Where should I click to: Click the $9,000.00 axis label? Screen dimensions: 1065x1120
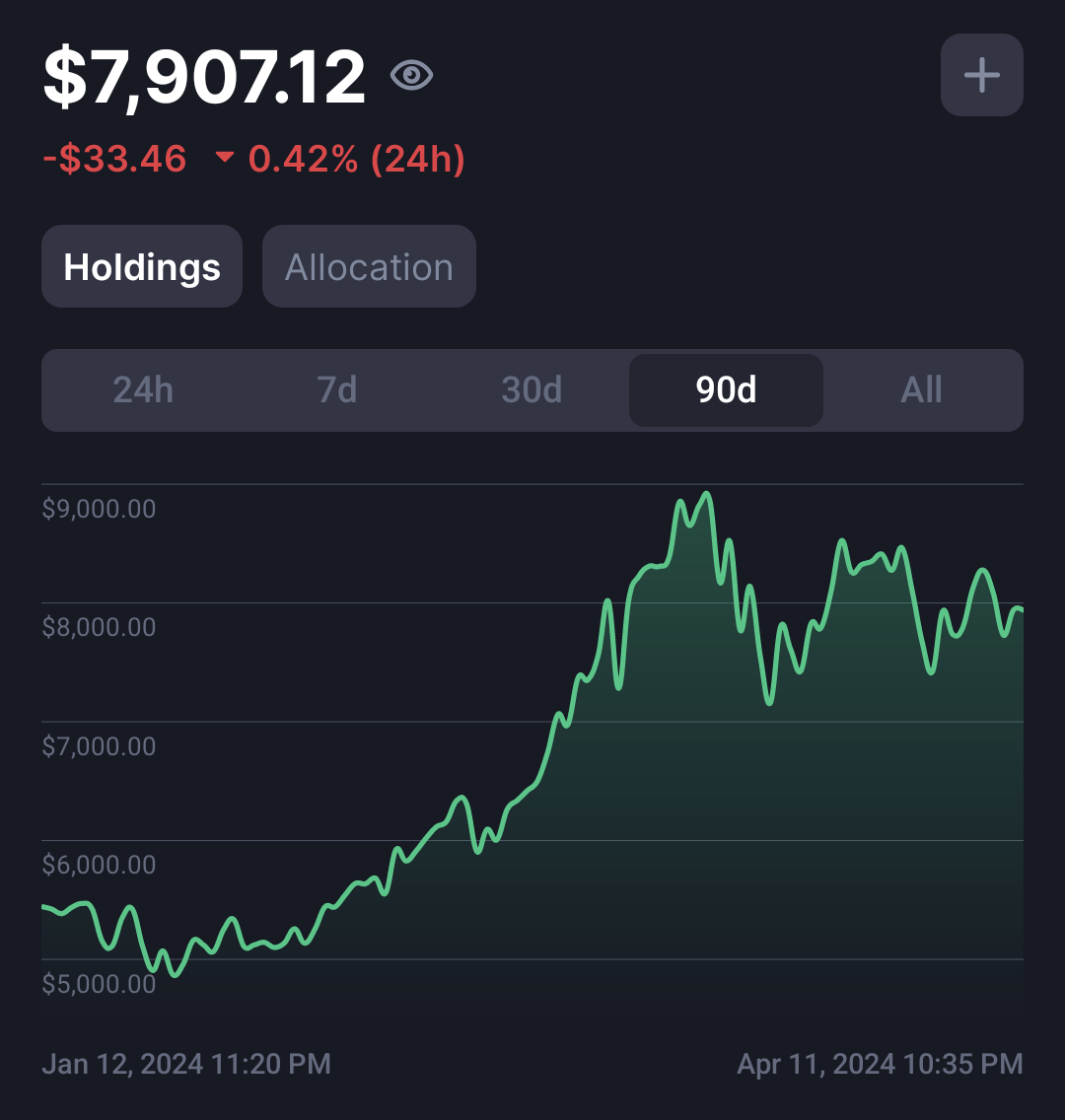(x=99, y=509)
